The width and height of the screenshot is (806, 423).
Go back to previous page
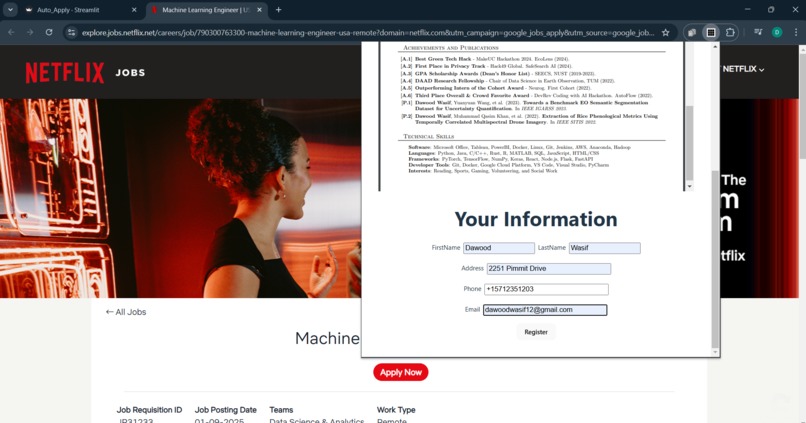tap(11, 32)
